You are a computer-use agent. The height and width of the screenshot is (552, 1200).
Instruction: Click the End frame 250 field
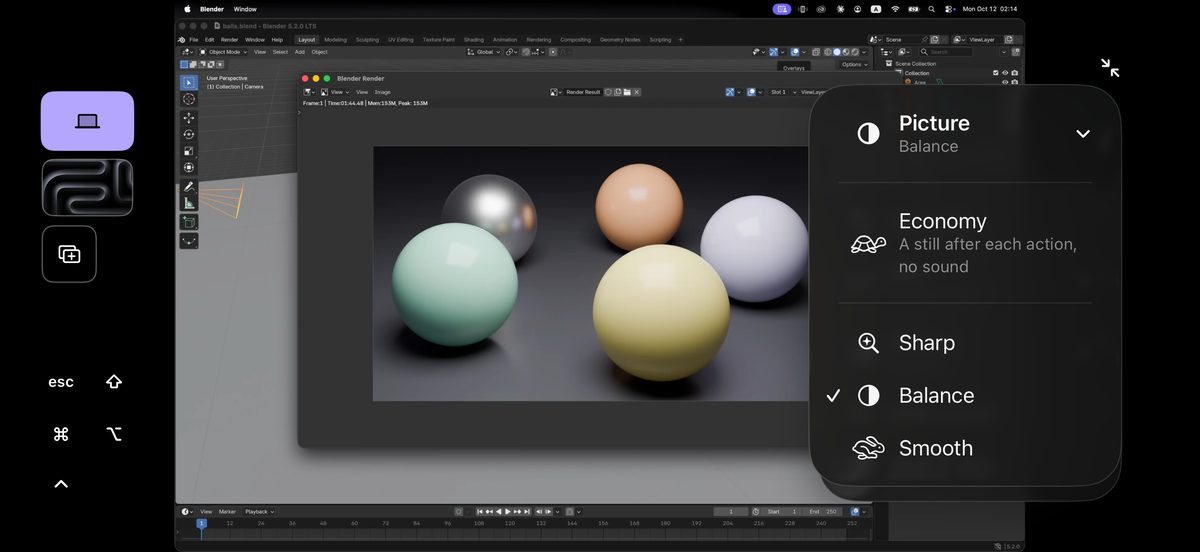[823, 511]
